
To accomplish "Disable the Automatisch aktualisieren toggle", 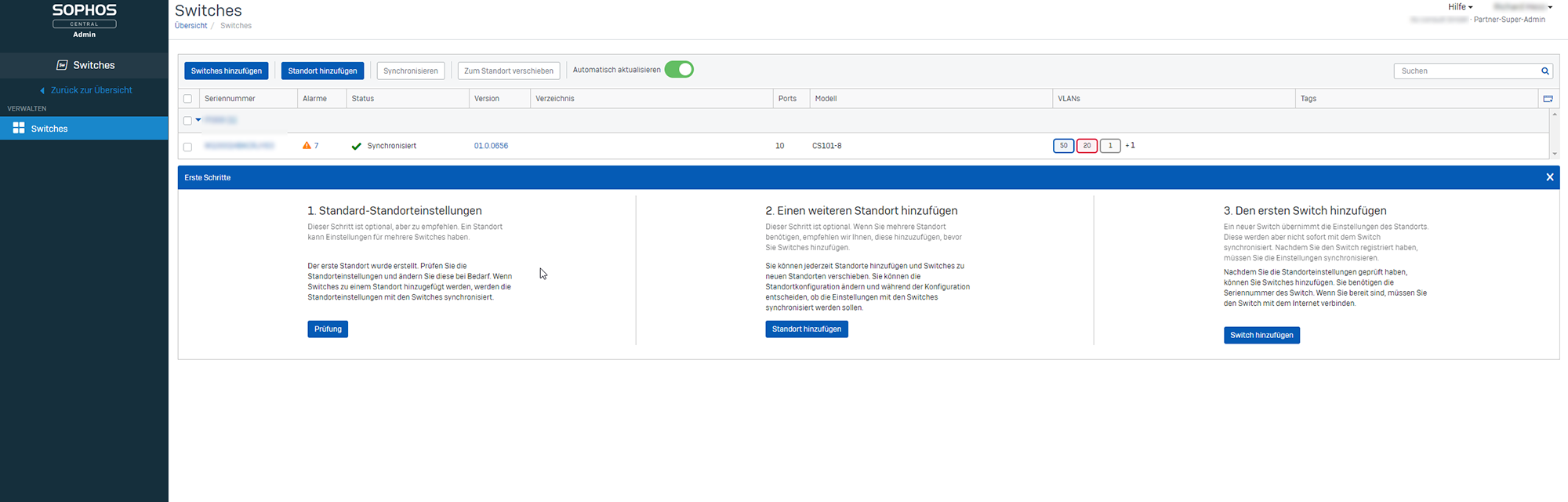I will coord(679,70).
